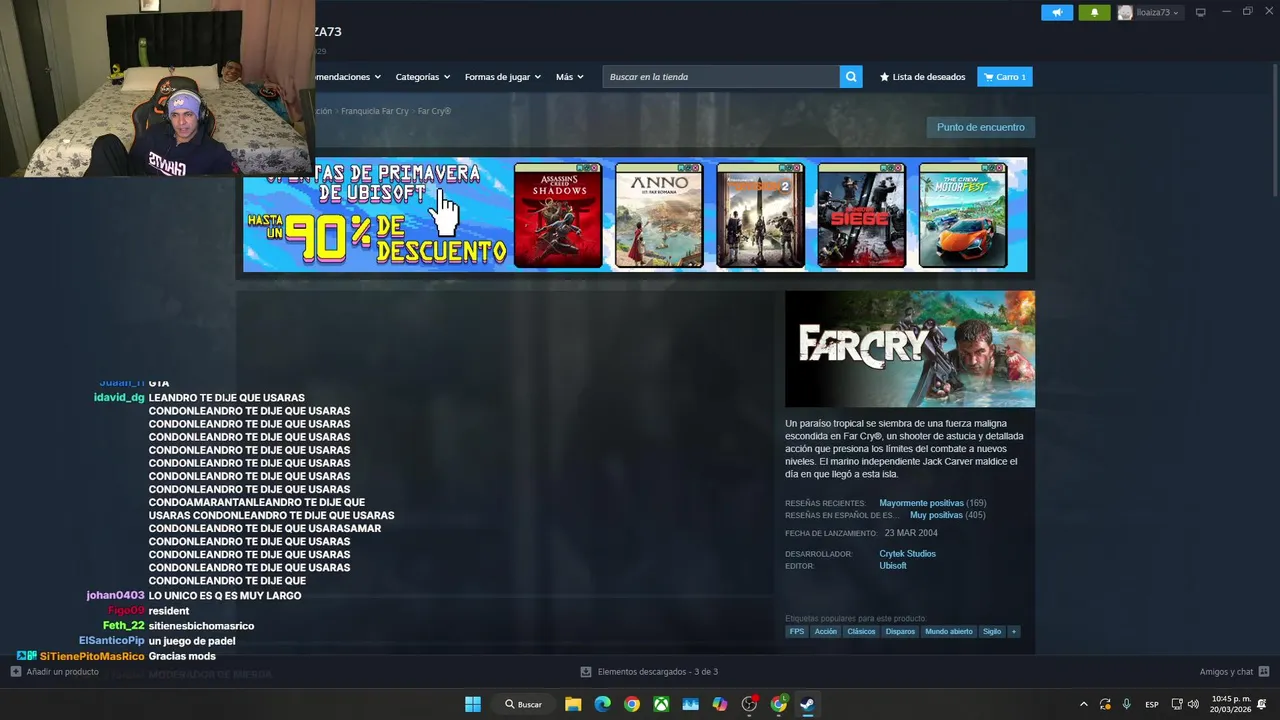View Muy positivas Spanish reviews

point(936,515)
